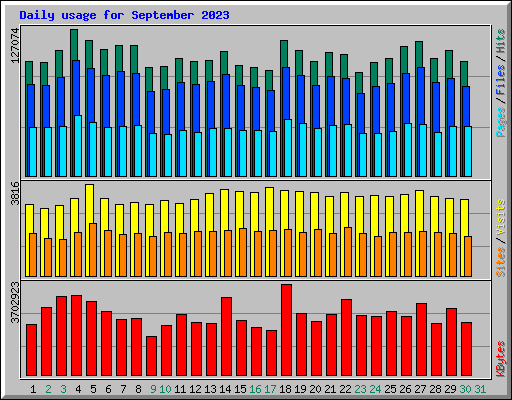Image resolution: width=512 pixels, height=400 pixels.
Task: Click day label 7 on the x-axis
Action: [123, 389]
